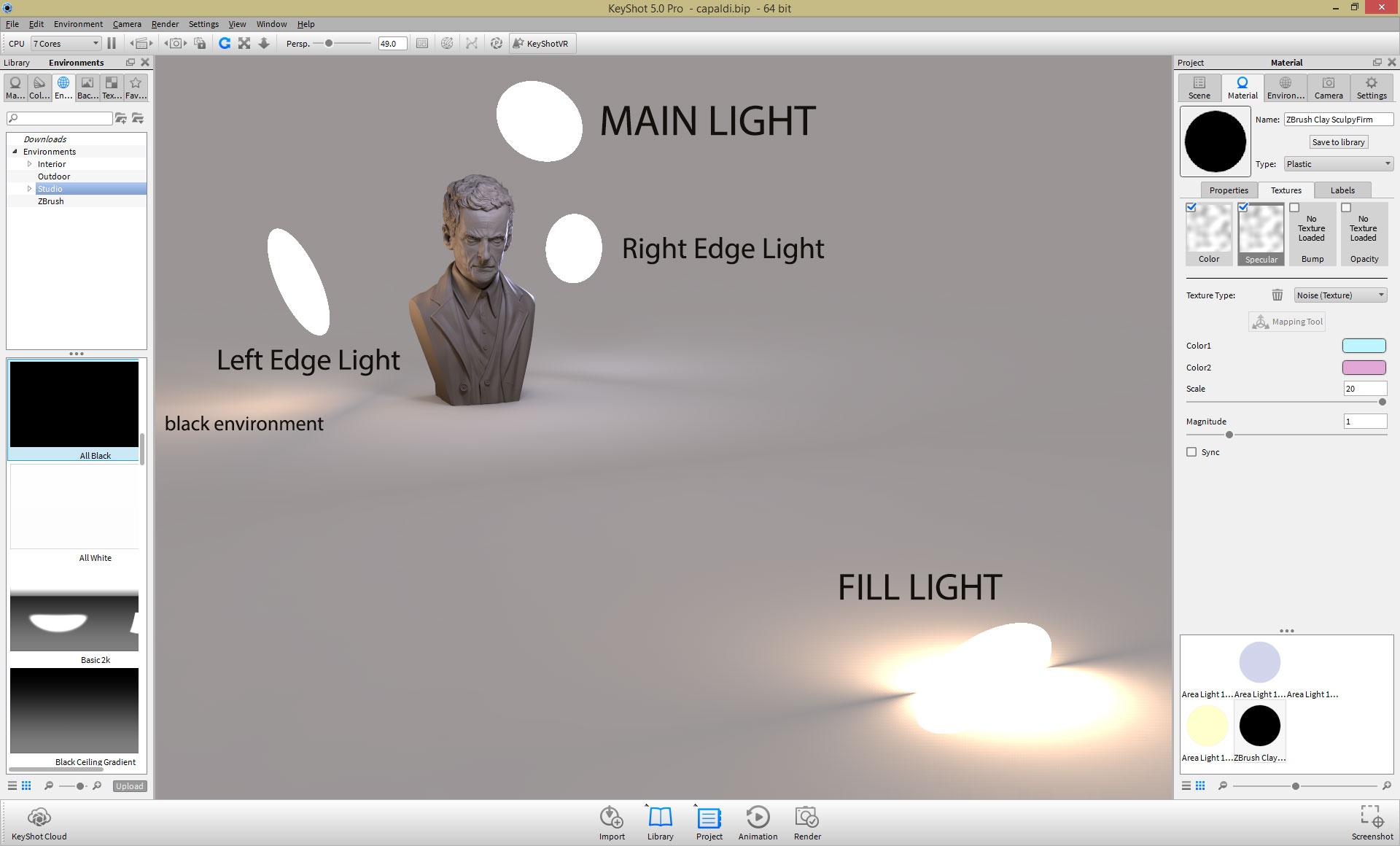Expand the Interior folder in tree

tap(30, 164)
